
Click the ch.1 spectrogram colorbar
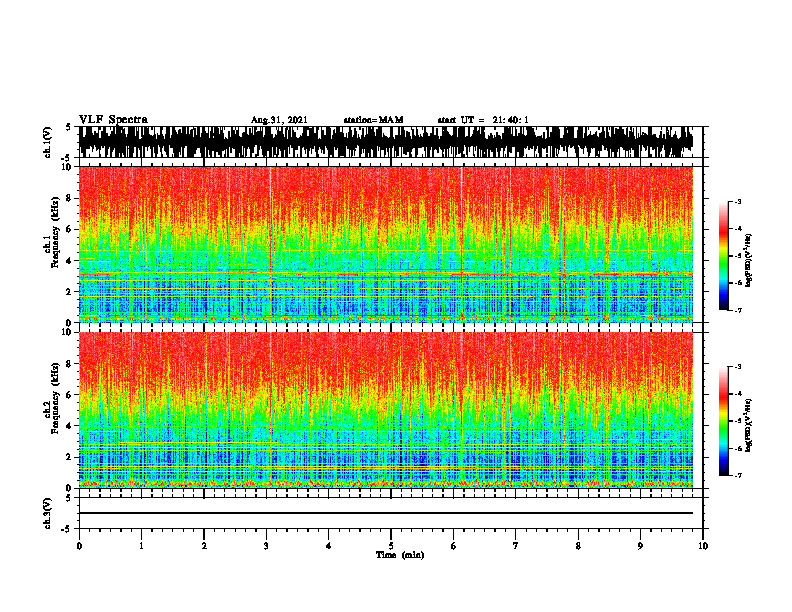(724, 256)
